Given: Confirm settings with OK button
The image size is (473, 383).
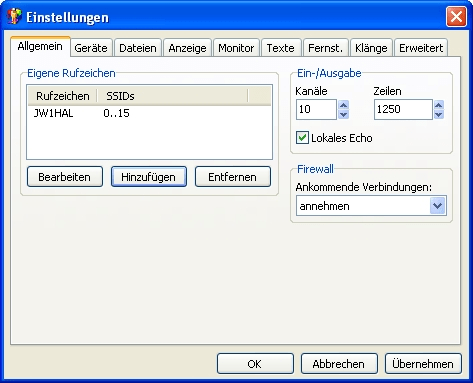Looking at the screenshot, I should click(x=255, y=364).
